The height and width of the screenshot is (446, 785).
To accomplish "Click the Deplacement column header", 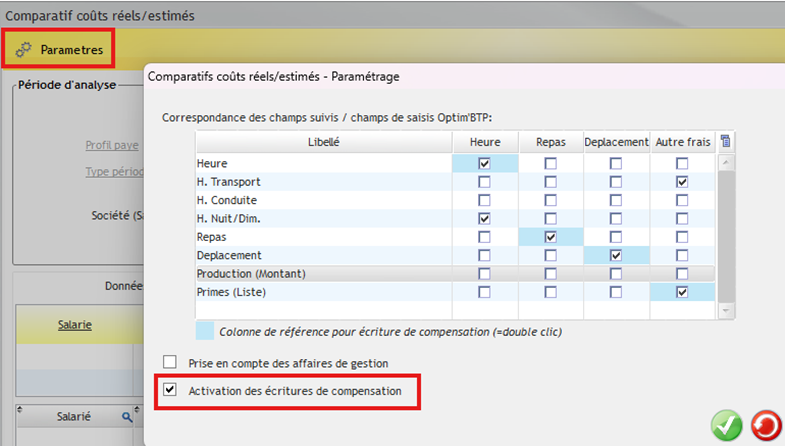I will coord(616,142).
